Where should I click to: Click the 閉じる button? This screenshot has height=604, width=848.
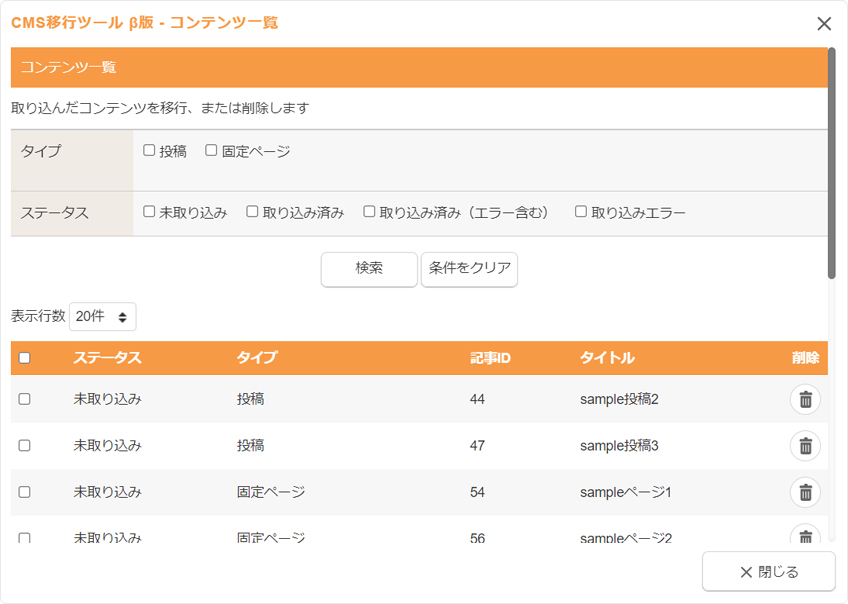768,572
